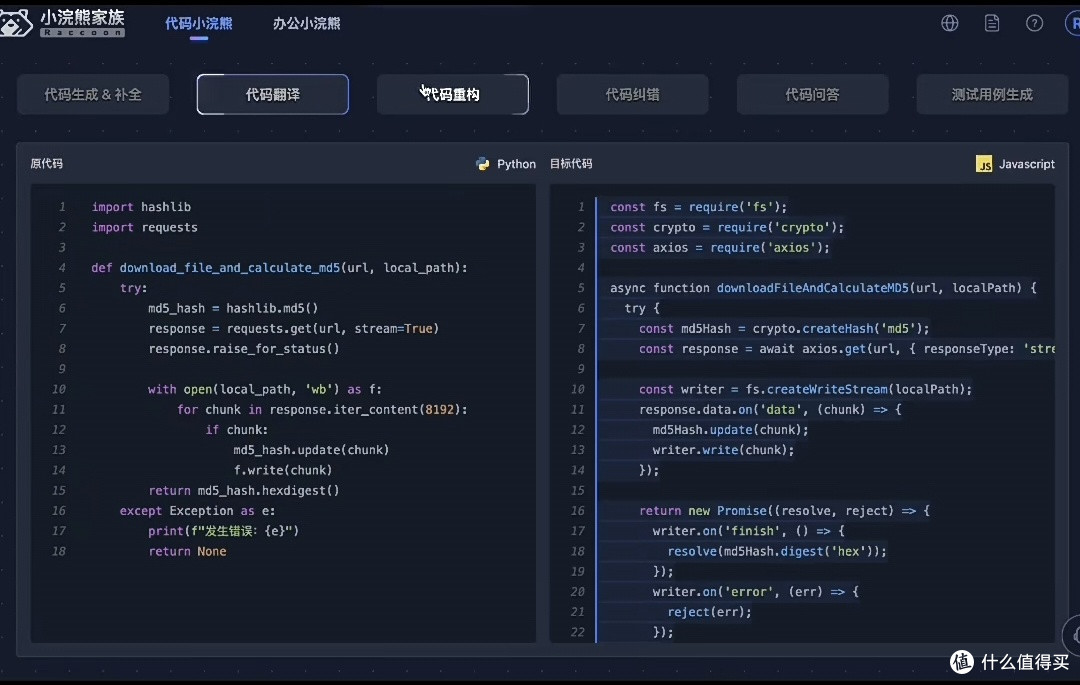Click async function downloadFileAndCalculateMD5 line
This screenshot has height=685, width=1080.
pyautogui.click(x=823, y=288)
